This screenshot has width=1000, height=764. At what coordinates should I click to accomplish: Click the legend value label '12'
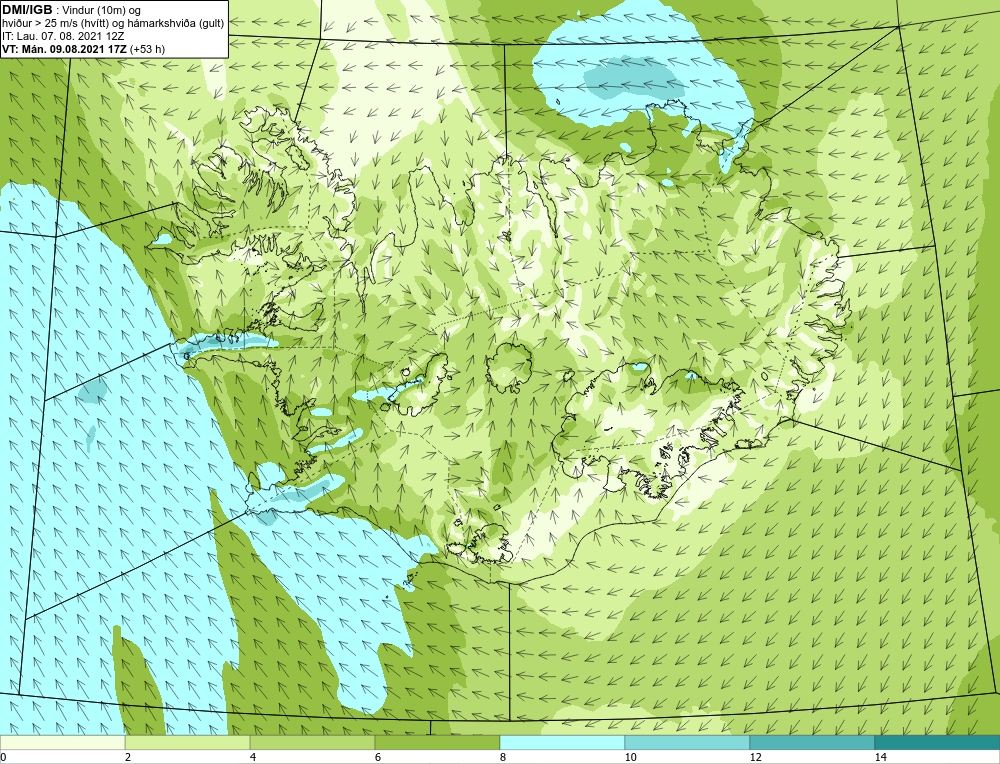756,757
